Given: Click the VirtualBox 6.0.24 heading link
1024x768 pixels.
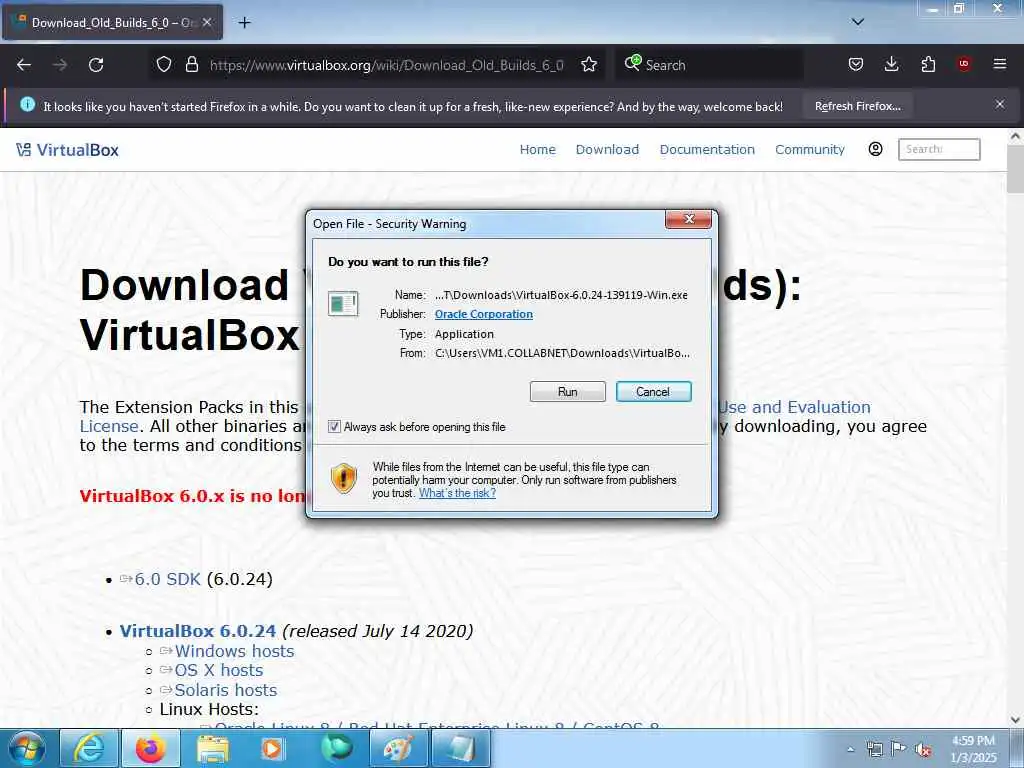Looking at the screenshot, I should click(x=198, y=632).
